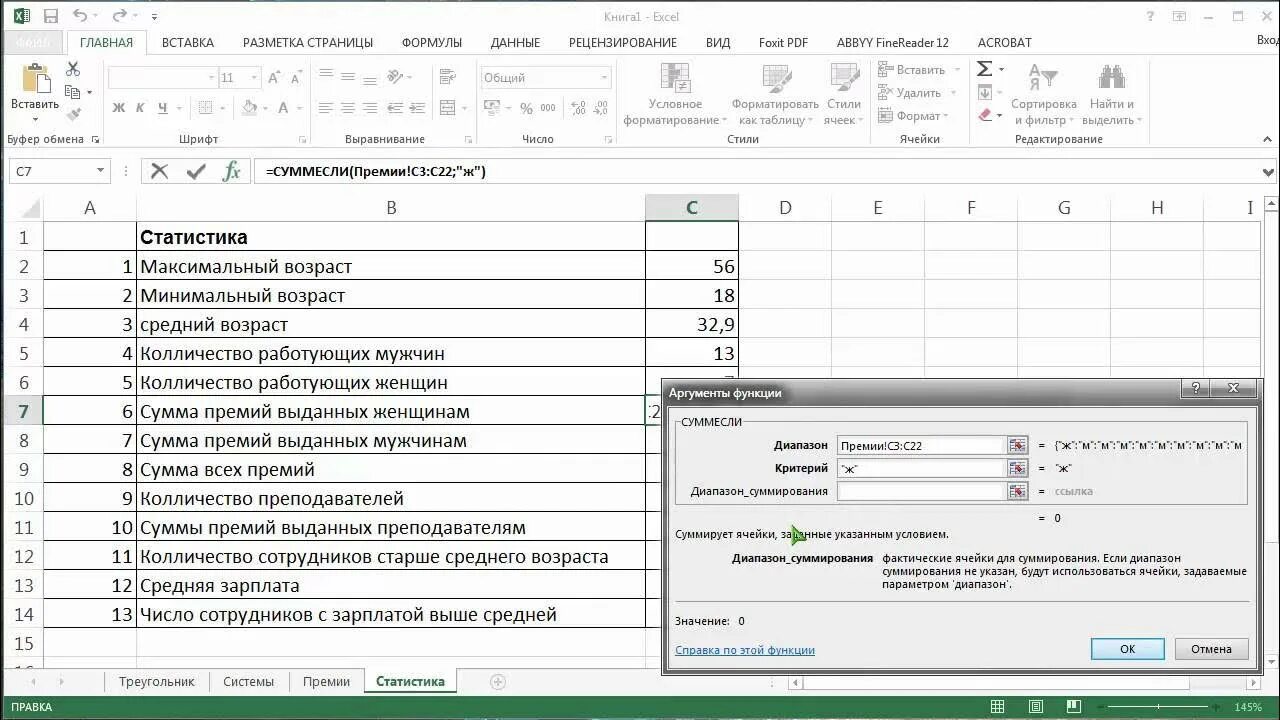Add a new sheet with plus icon
This screenshot has height=720, width=1280.
point(498,681)
